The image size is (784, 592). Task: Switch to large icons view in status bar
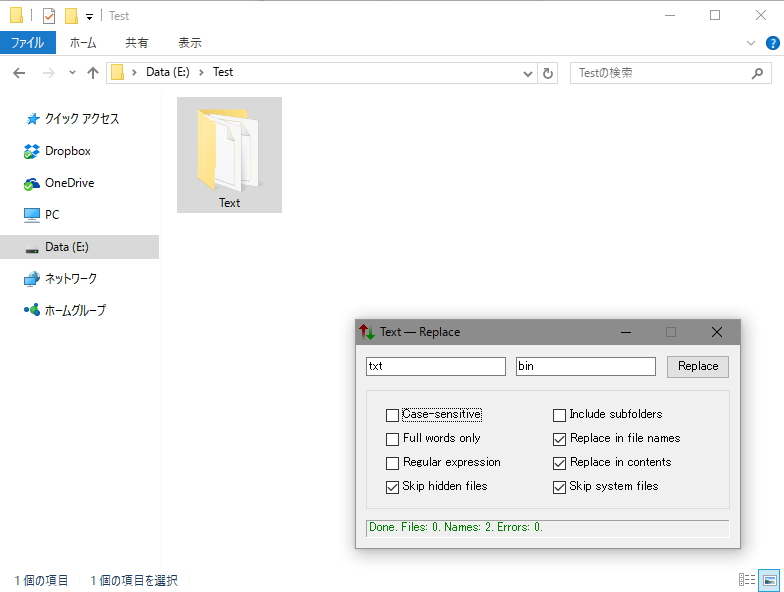(770, 580)
